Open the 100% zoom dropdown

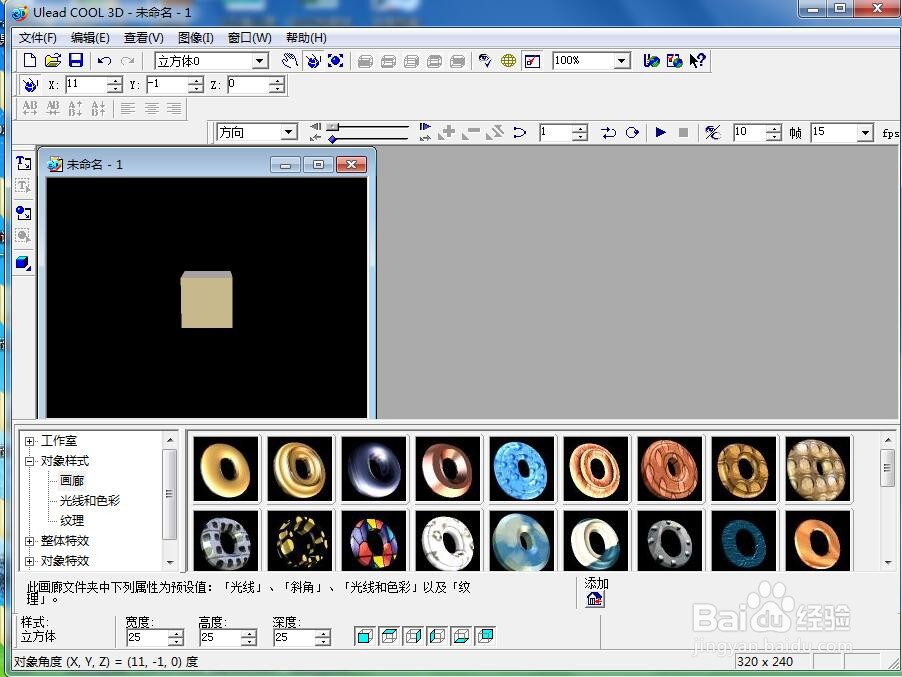[x=621, y=60]
